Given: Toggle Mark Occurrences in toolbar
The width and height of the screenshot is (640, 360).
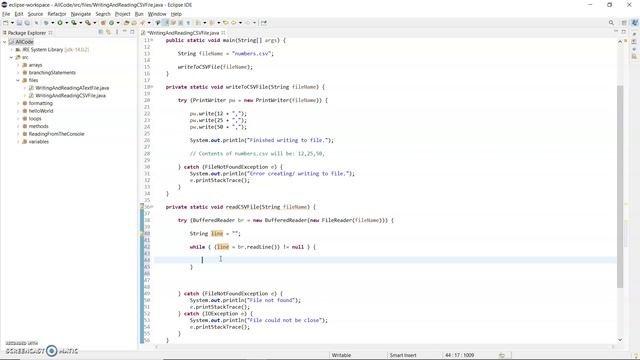Looking at the screenshot, I should tap(165, 23).
